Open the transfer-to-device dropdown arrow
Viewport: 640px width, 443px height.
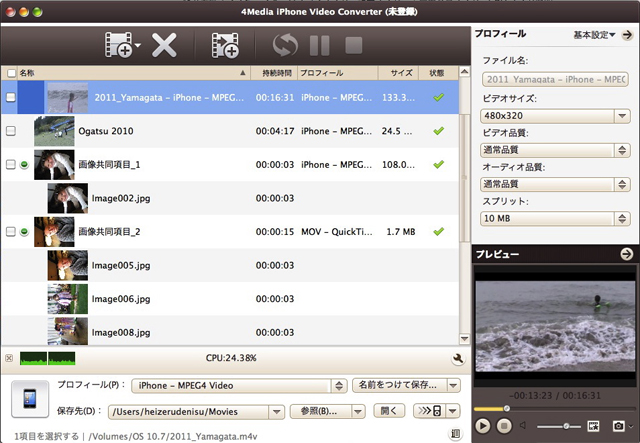[x=453, y=411]
